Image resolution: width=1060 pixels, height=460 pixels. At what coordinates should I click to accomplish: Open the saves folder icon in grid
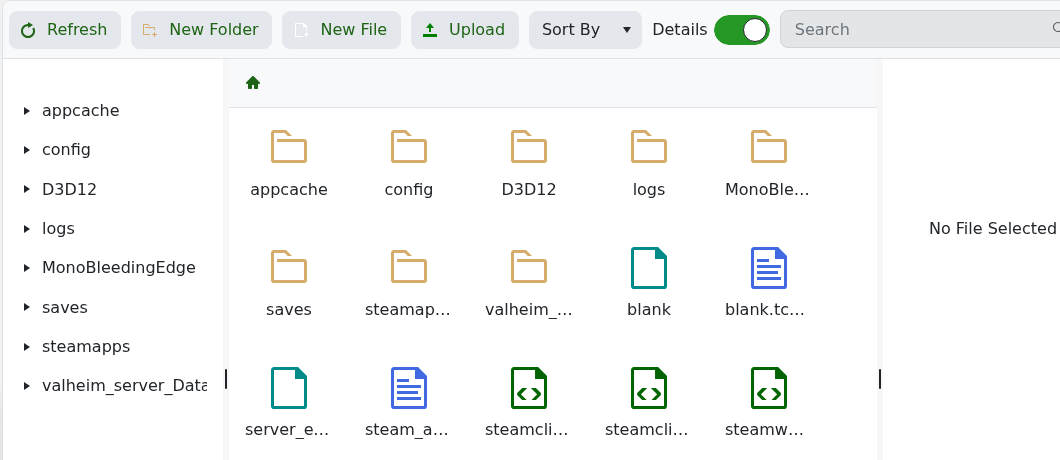pyautogui.click(x=289, y=267)
